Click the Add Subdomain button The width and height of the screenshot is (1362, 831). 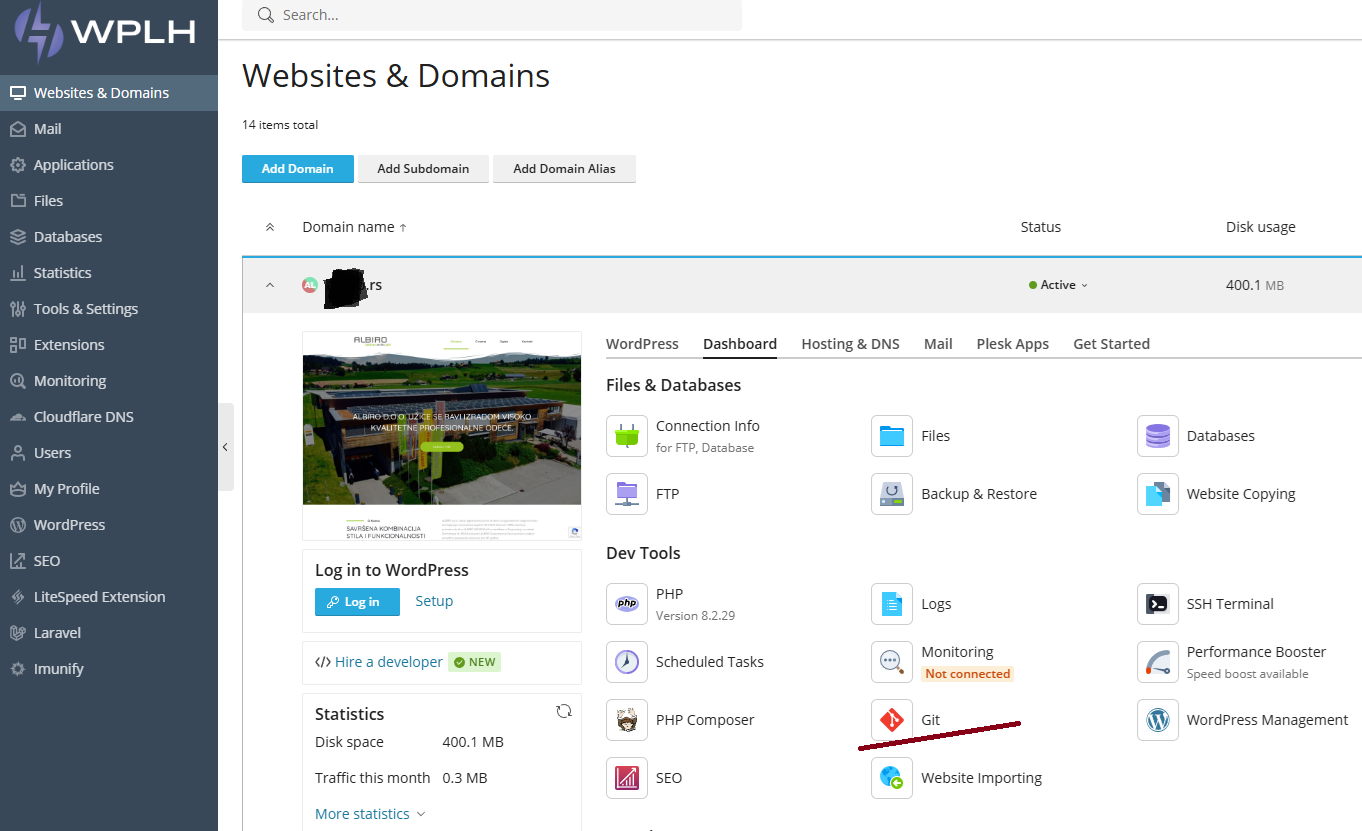click(423, 169)
